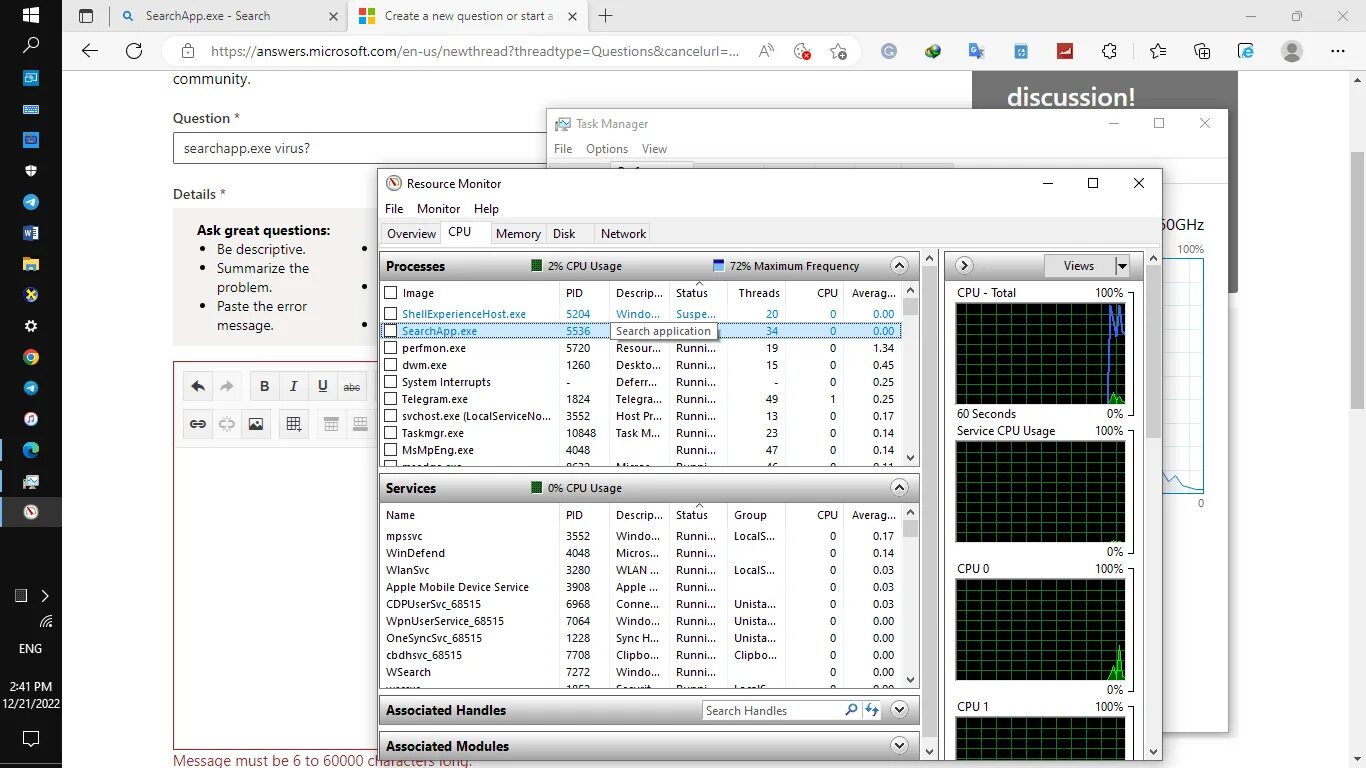Check the Telegram.exe process checkbox
Viewport: 1366px width, 768px height.
pos(390,398)
